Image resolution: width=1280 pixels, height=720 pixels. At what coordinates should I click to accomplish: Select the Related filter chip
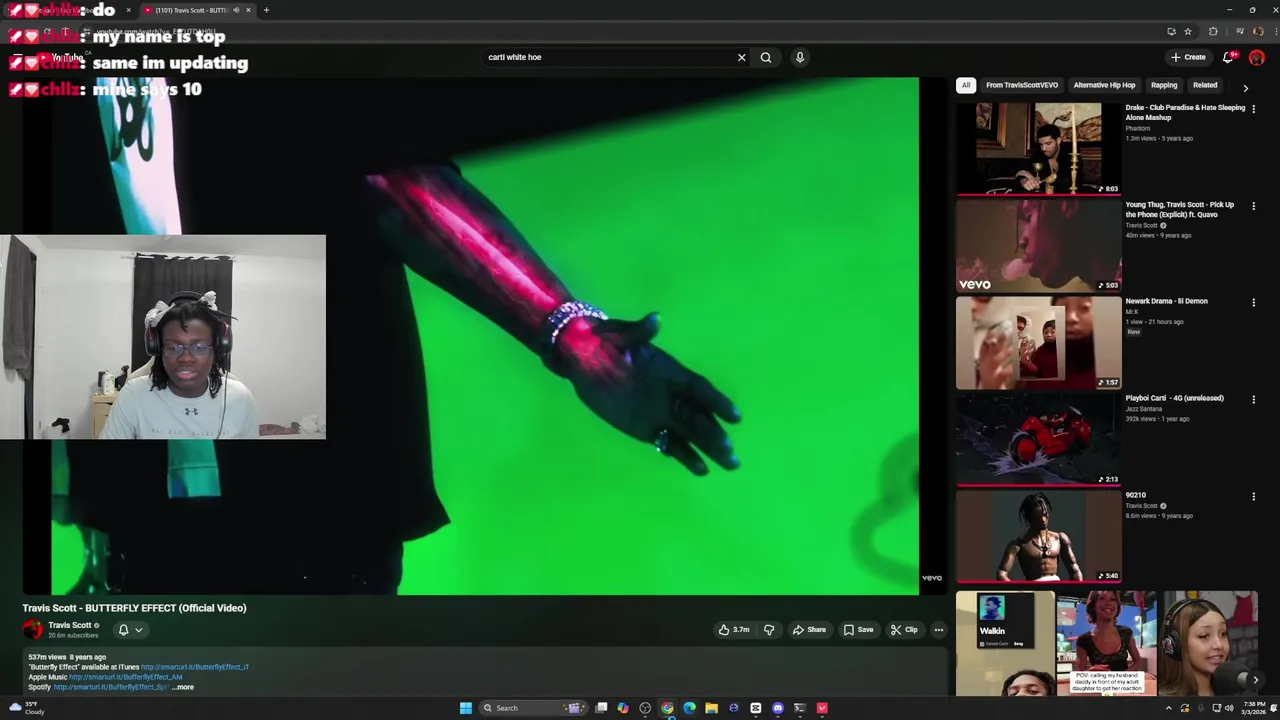tap(1205, 85)
